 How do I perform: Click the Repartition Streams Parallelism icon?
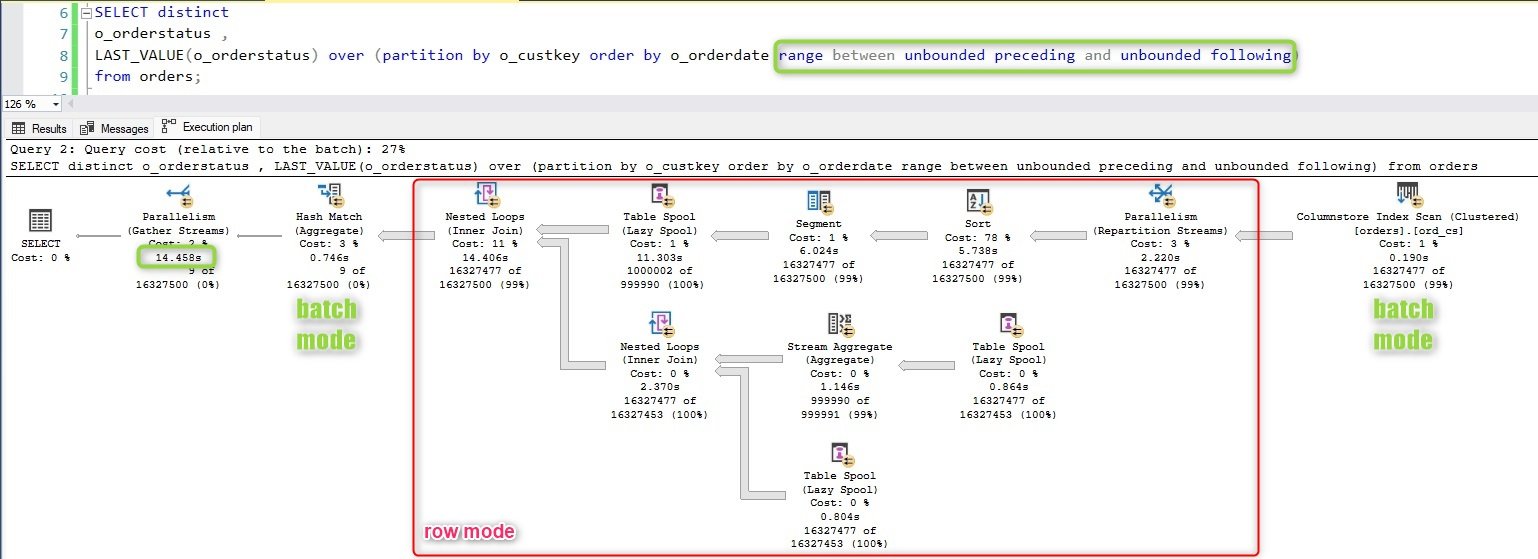(1161, 194)
